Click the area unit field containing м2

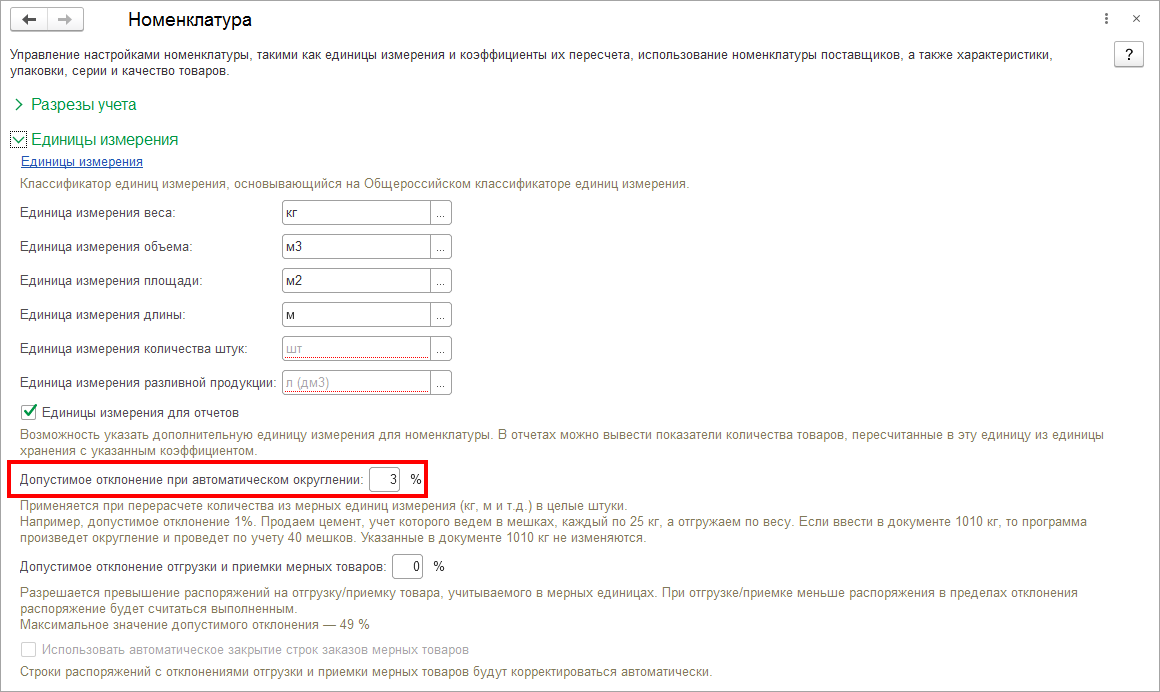356,281
